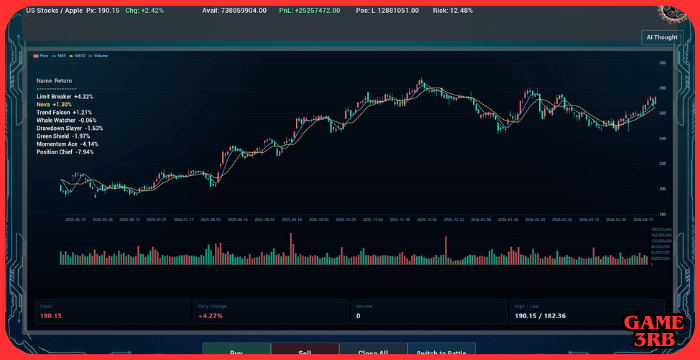700x360 pixels.
Task: Click the 240 price axis label
Action: 662,138
